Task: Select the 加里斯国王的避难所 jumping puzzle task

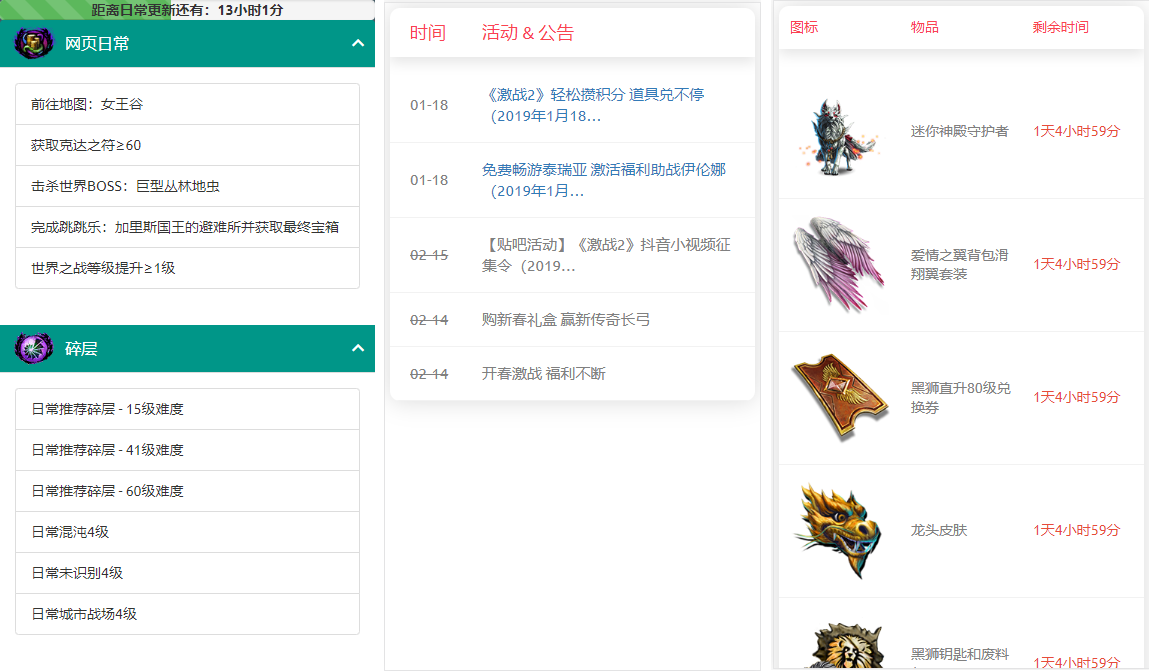Action: pos(187,227)
